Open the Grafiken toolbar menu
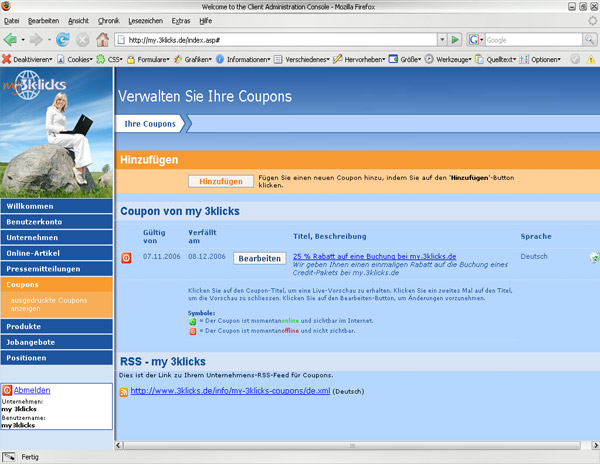This screenshot has height=464, width=600. [x=192, y=59]
